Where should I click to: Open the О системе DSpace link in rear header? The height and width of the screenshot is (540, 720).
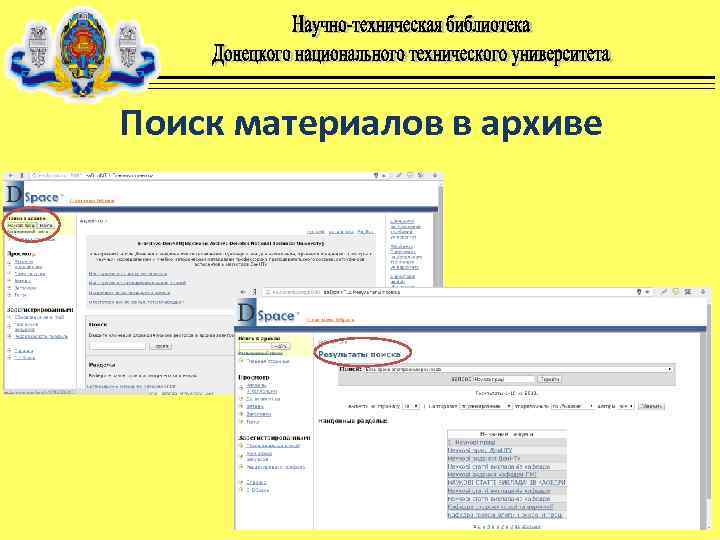[91, 201]
